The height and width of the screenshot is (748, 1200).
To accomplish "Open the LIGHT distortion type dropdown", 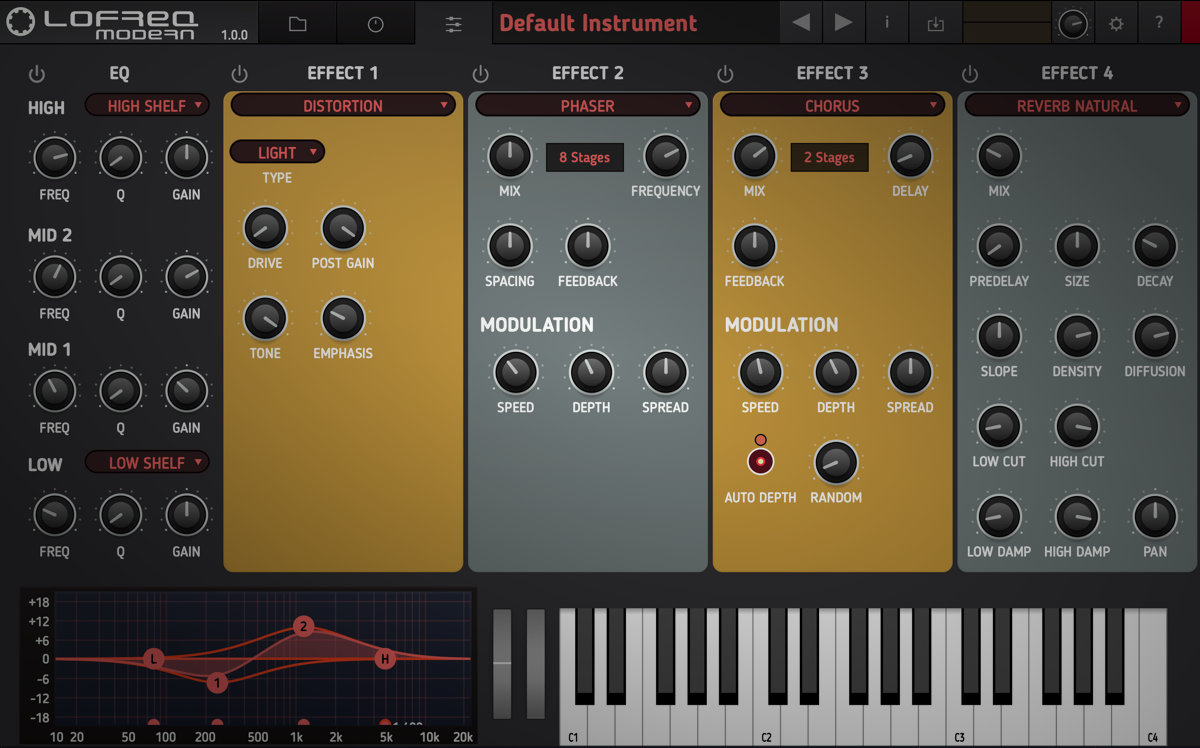I will click(276, 151).
